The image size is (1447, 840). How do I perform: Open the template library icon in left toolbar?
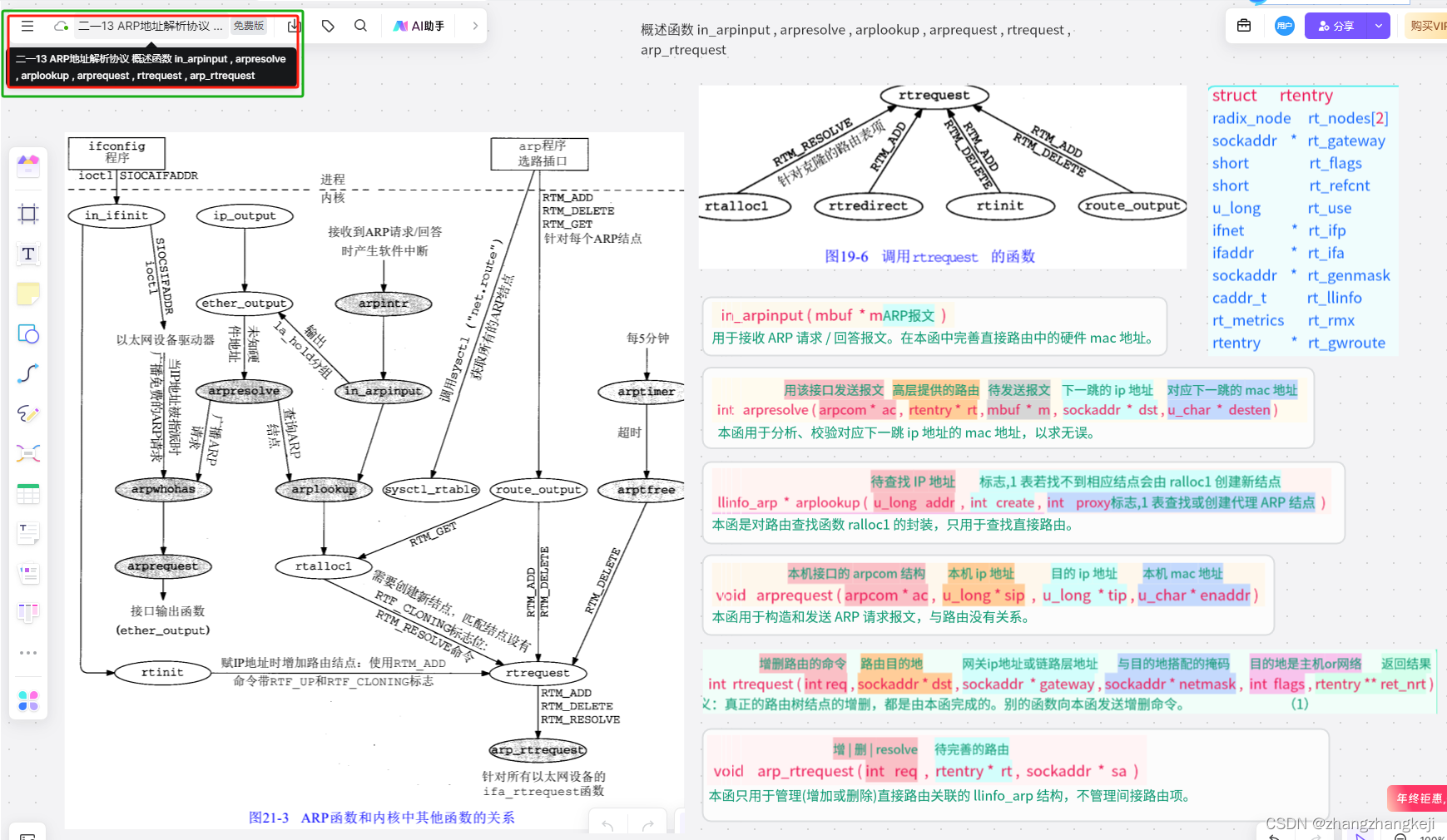[x=28, y=166]
